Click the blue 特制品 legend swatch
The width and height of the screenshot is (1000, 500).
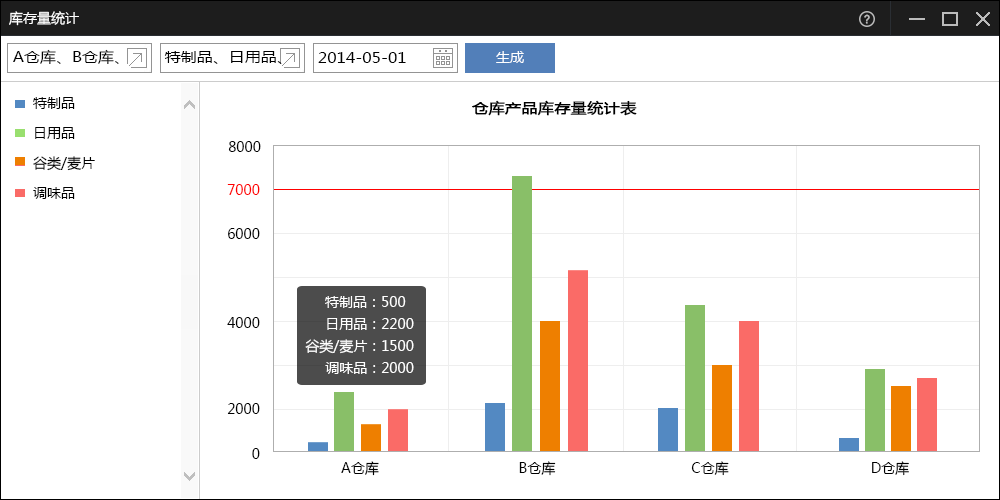pos(20,103)
